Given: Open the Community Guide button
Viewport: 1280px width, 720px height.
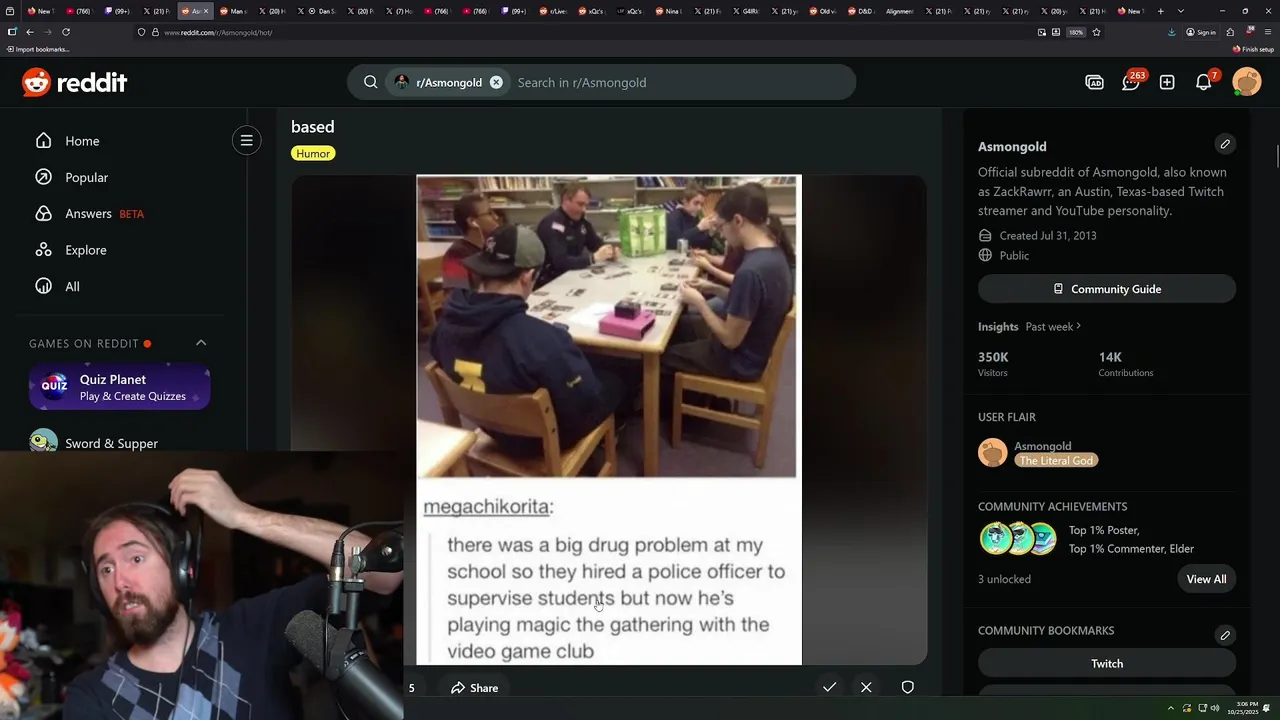Looking at the screenshot, I should pos(1107,289).
